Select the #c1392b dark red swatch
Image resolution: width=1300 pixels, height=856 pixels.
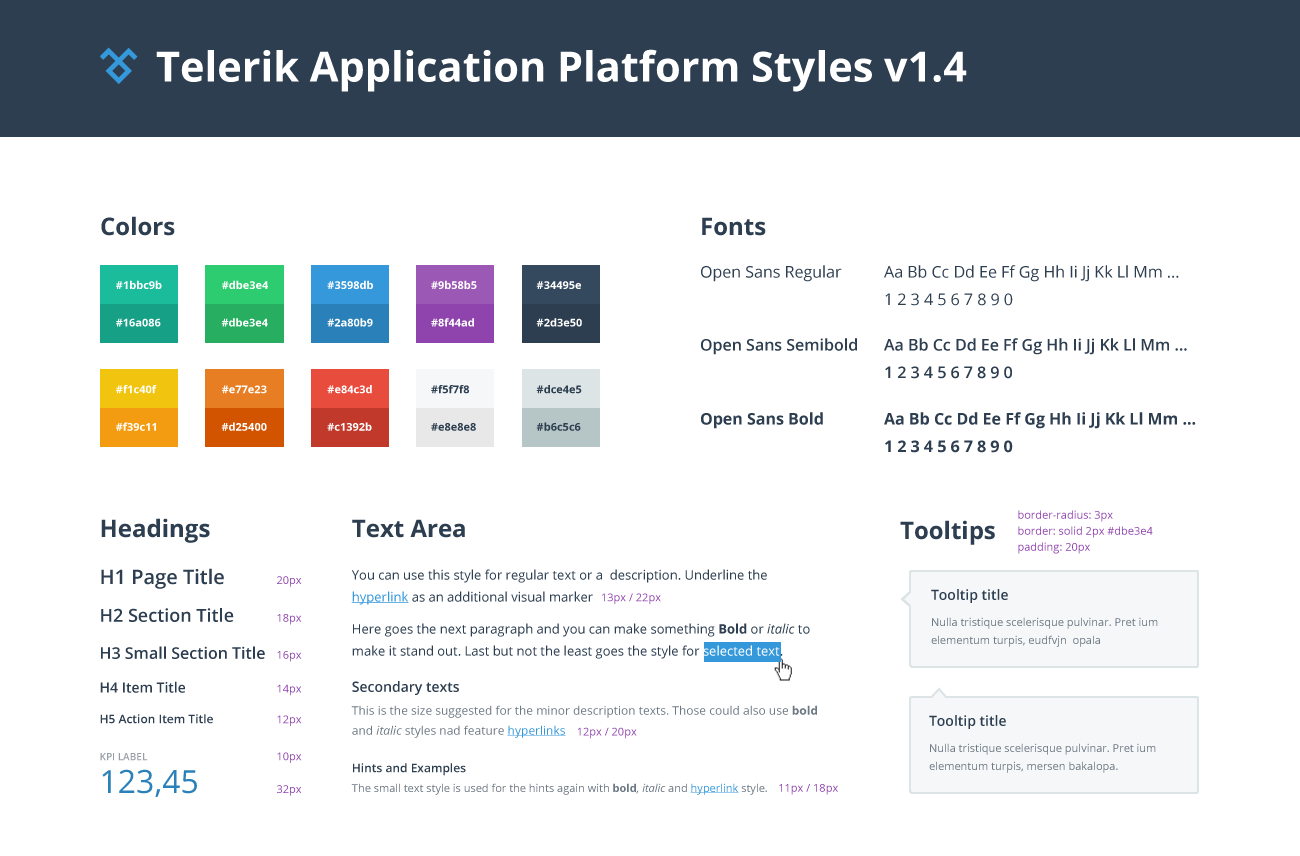coord(350,427)
